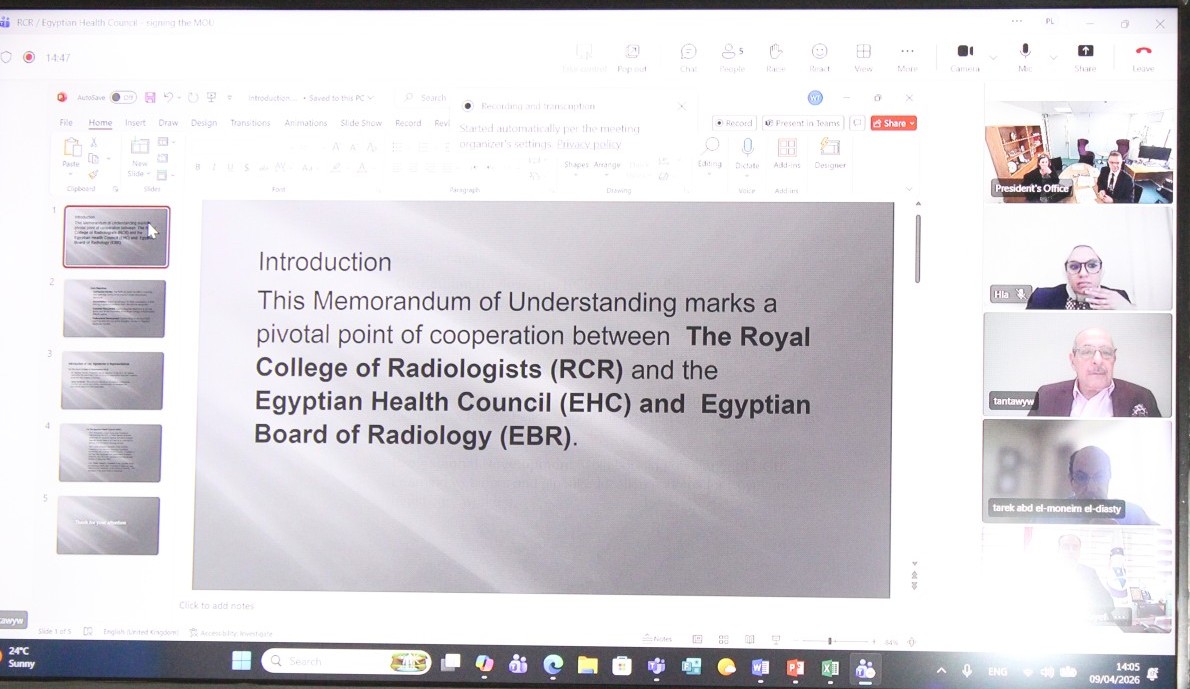The image size is (1190, 689).
Task: Click the PowerPoint Record button
Action: [x=734, y=123]
